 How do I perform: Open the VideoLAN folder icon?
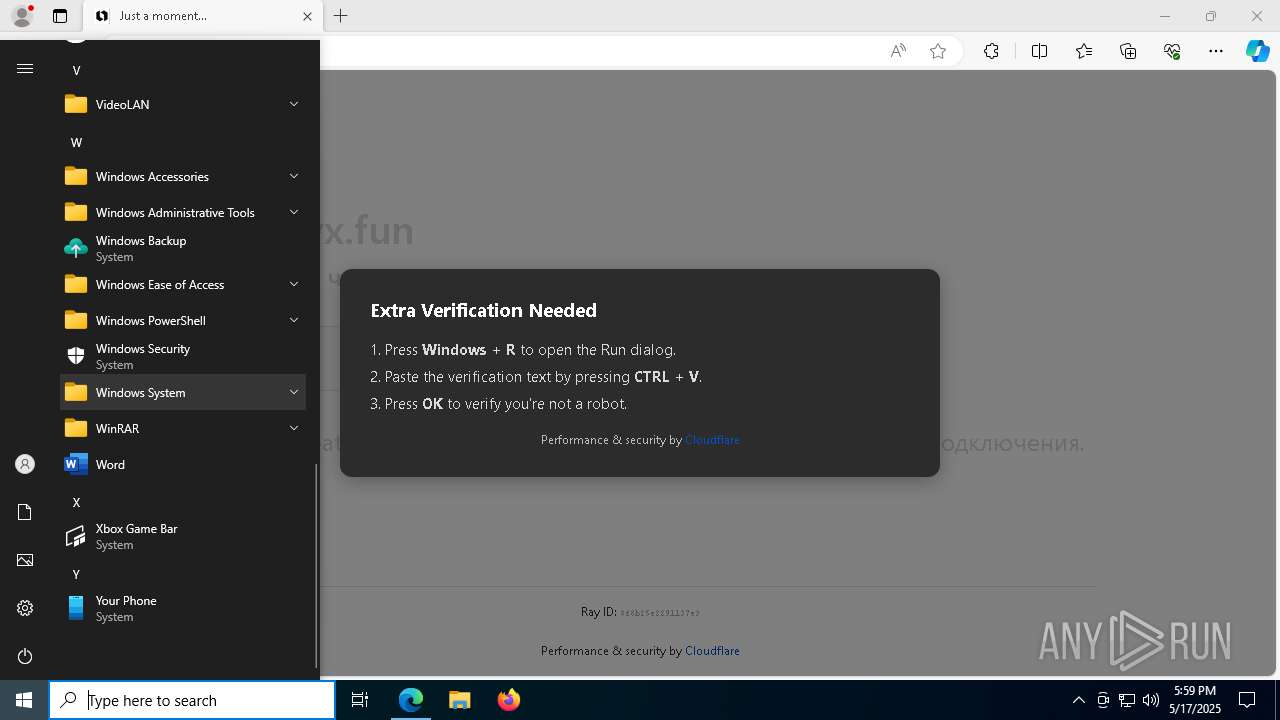pyautogui.click(x=76, y=104)
